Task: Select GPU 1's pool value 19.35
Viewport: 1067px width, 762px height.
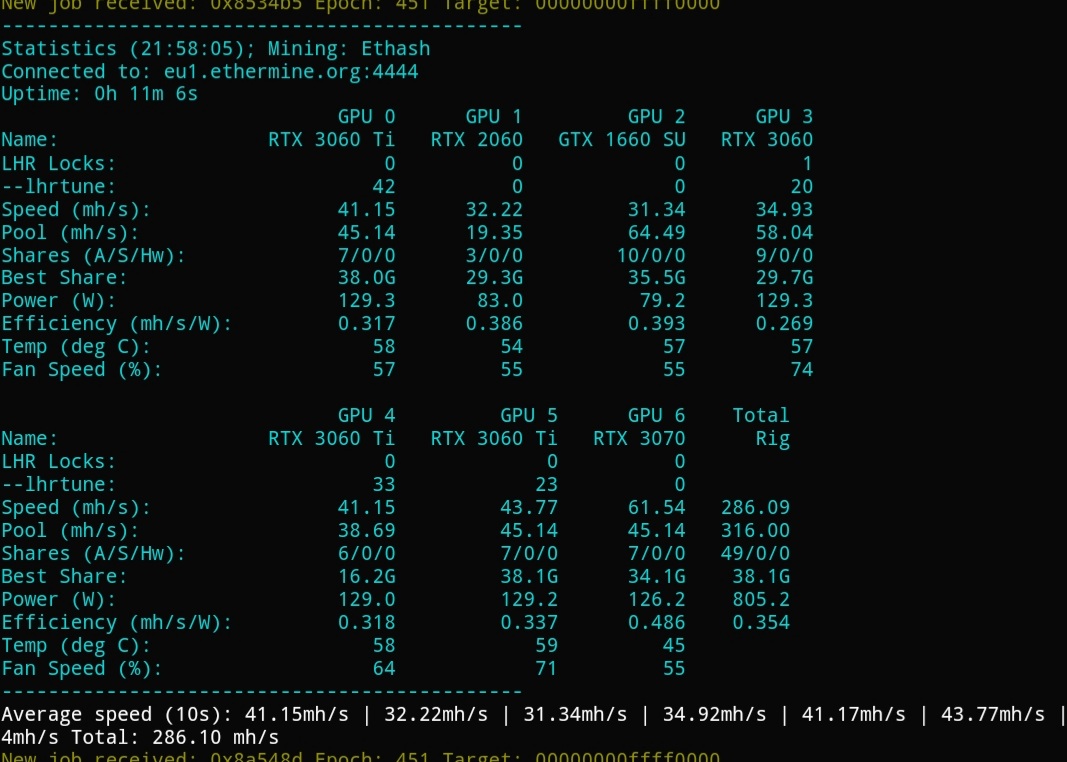Action: (x=494, y=233)
